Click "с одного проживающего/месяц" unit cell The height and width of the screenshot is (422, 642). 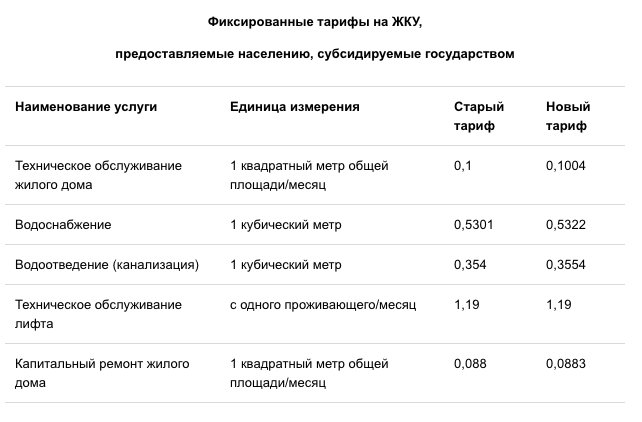click(x=321, y=304)
